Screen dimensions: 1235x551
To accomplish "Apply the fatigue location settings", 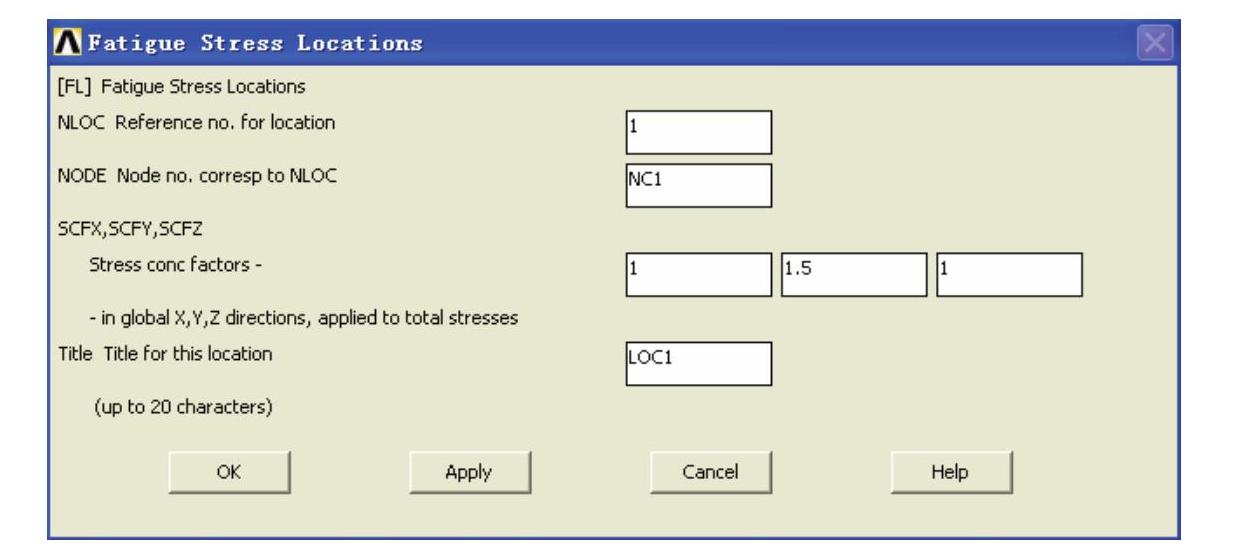I will (470, 472).
